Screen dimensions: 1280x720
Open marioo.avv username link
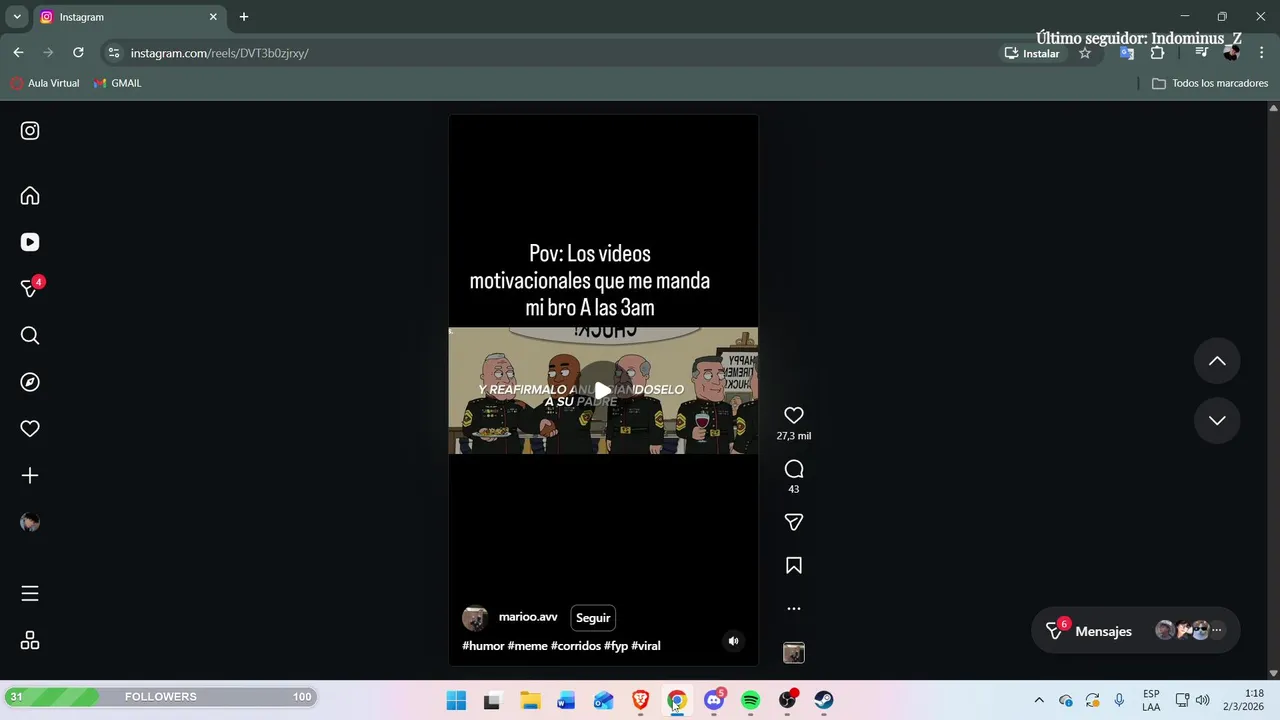click(x=528, y=617)
